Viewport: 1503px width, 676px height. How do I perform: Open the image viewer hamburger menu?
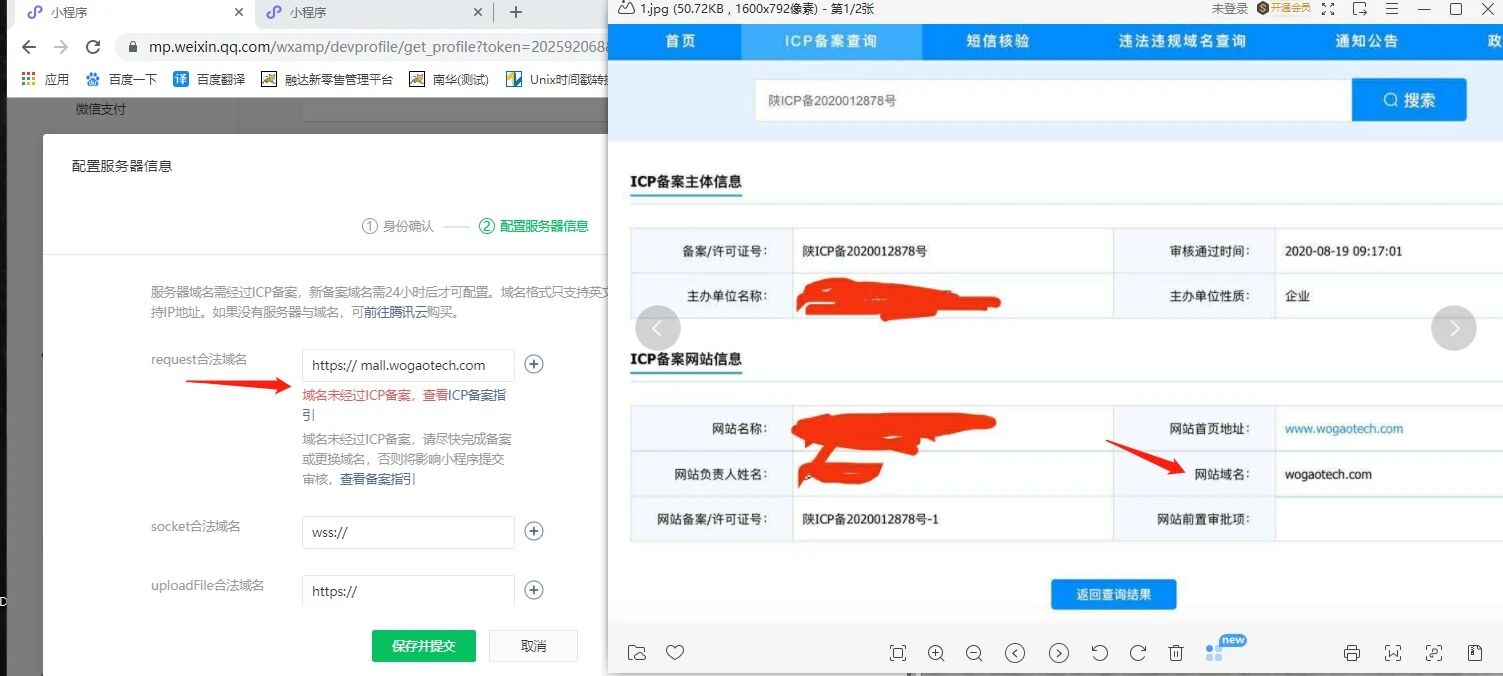(1392, 9)
